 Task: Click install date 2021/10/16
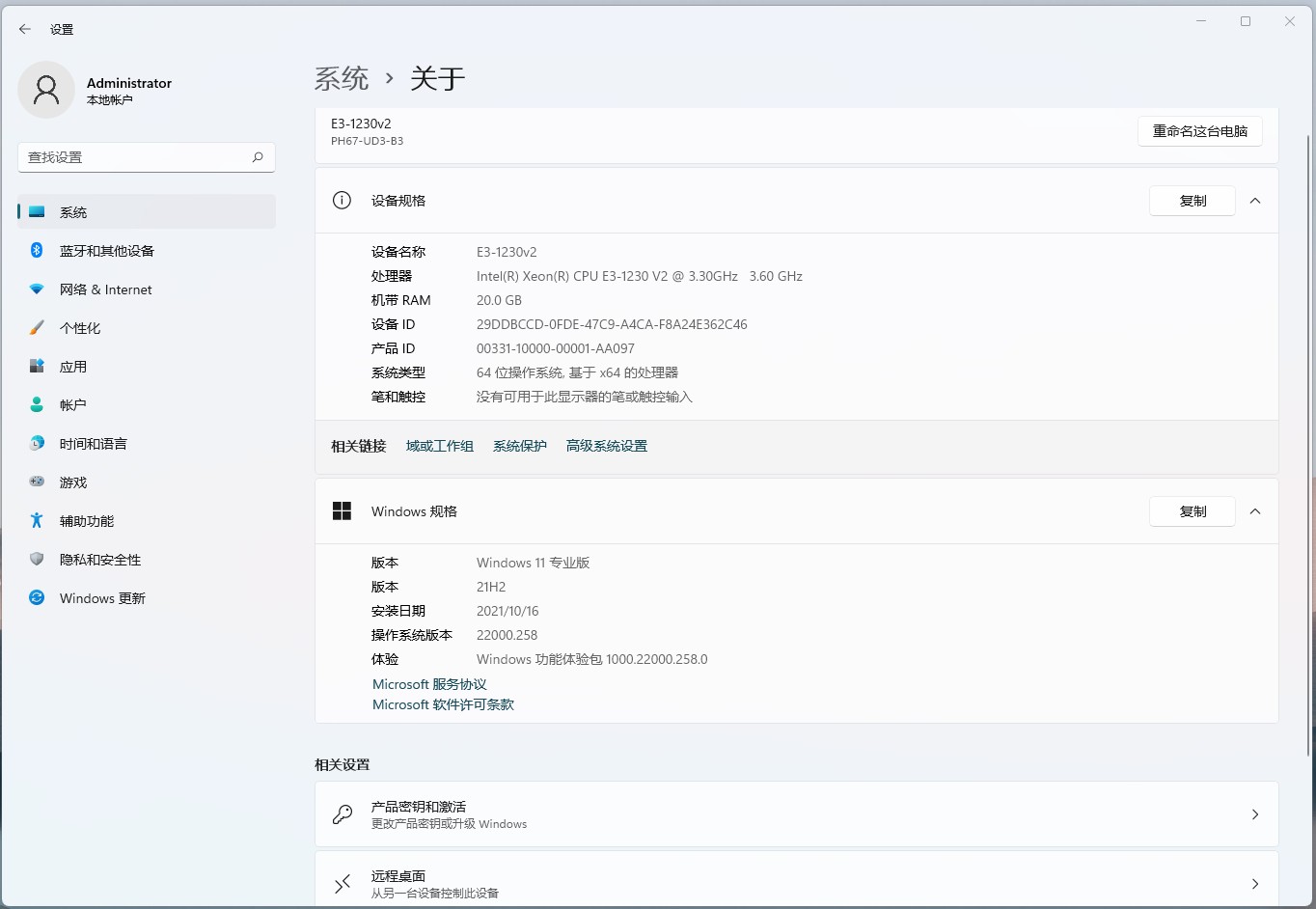pos(507,611)
